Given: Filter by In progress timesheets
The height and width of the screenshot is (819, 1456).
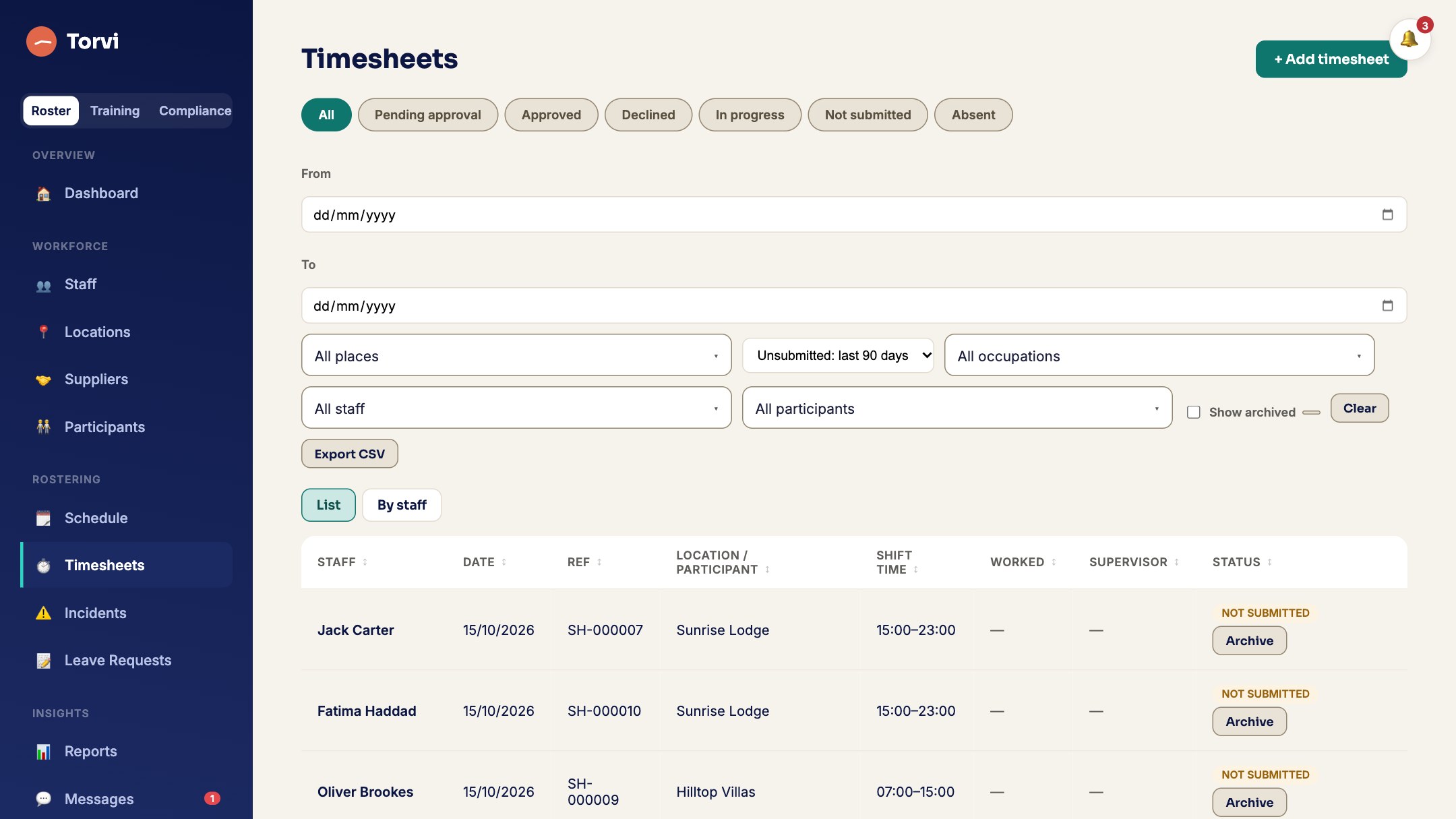Looking at the screenshot, I should pyautogui.click(x=750, y=115).
